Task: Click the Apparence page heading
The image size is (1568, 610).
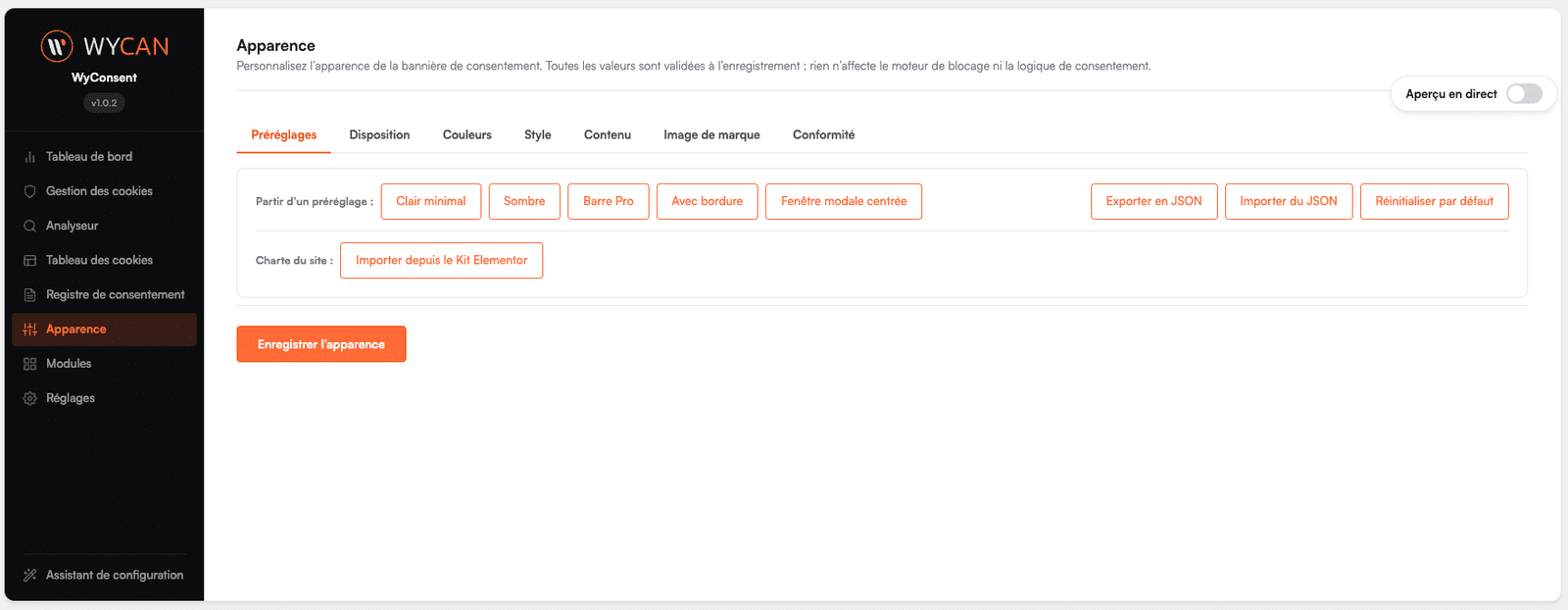Action: pos(276,45)
